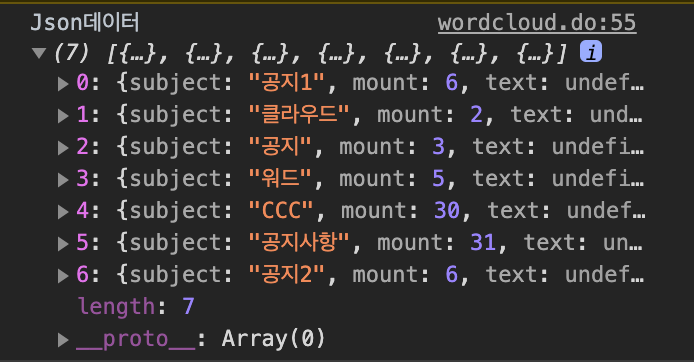Expand array item 0 with subject 공지1

(63, 84)
